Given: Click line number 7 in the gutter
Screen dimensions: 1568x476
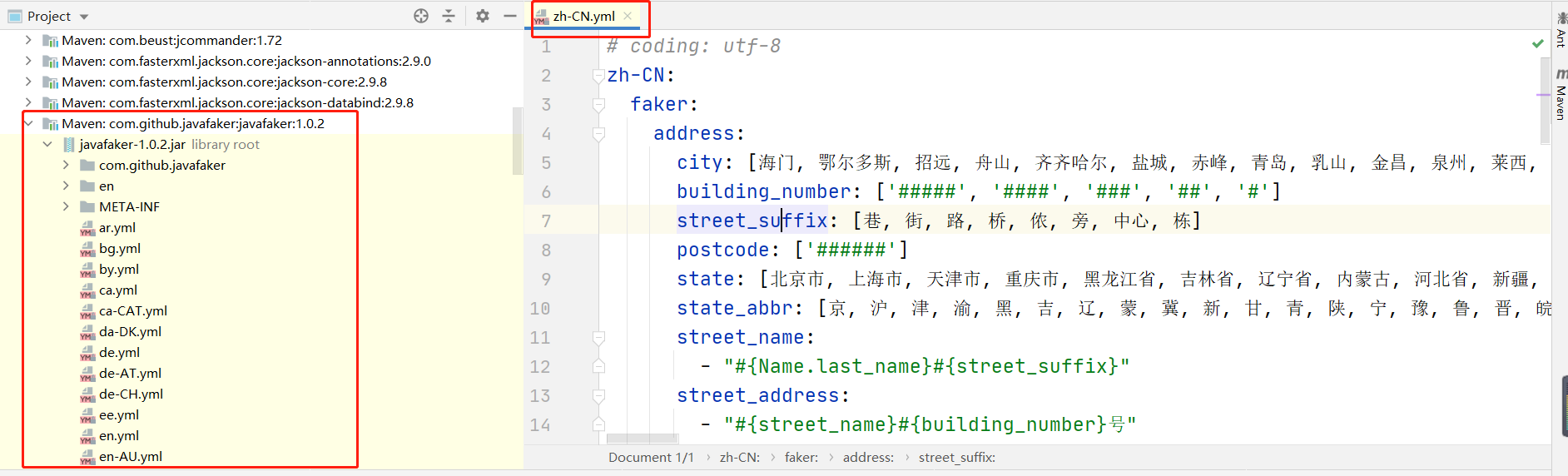Looking at the screenshot, I should tap(546, 221).
